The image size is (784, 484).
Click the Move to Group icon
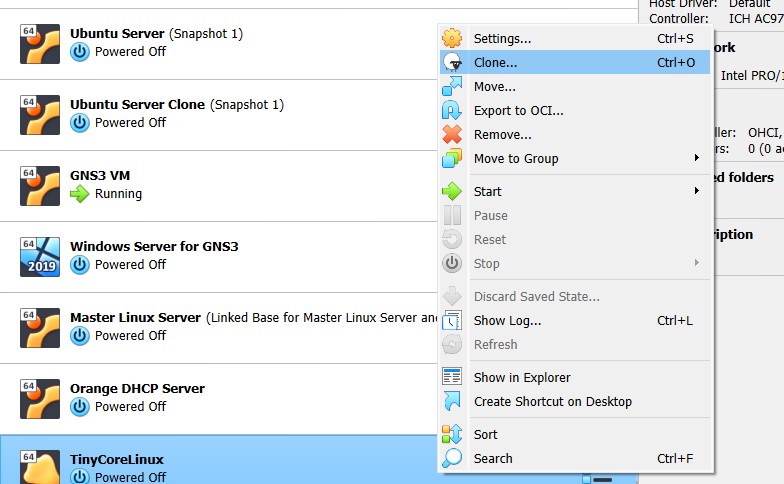[452, 158]
